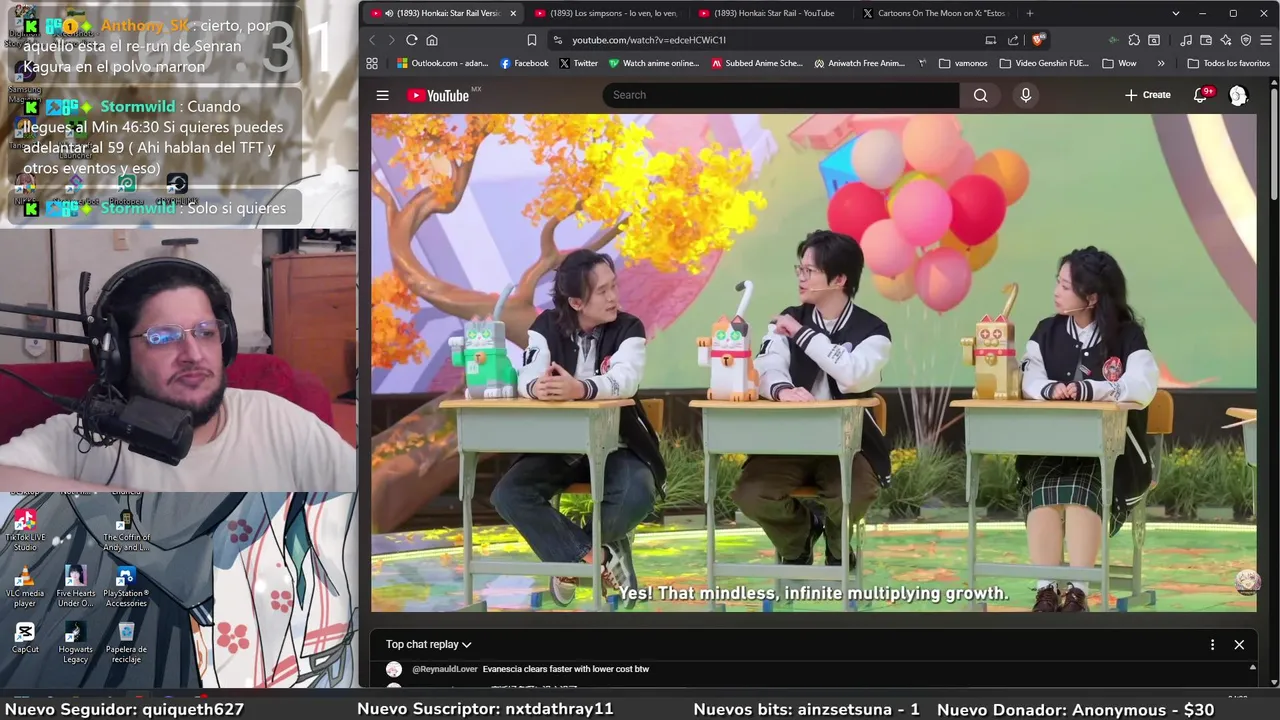Open the YouTube guide hamburger menu
Viewport: 1280px width, 720px height.
(x=382, y=95)
